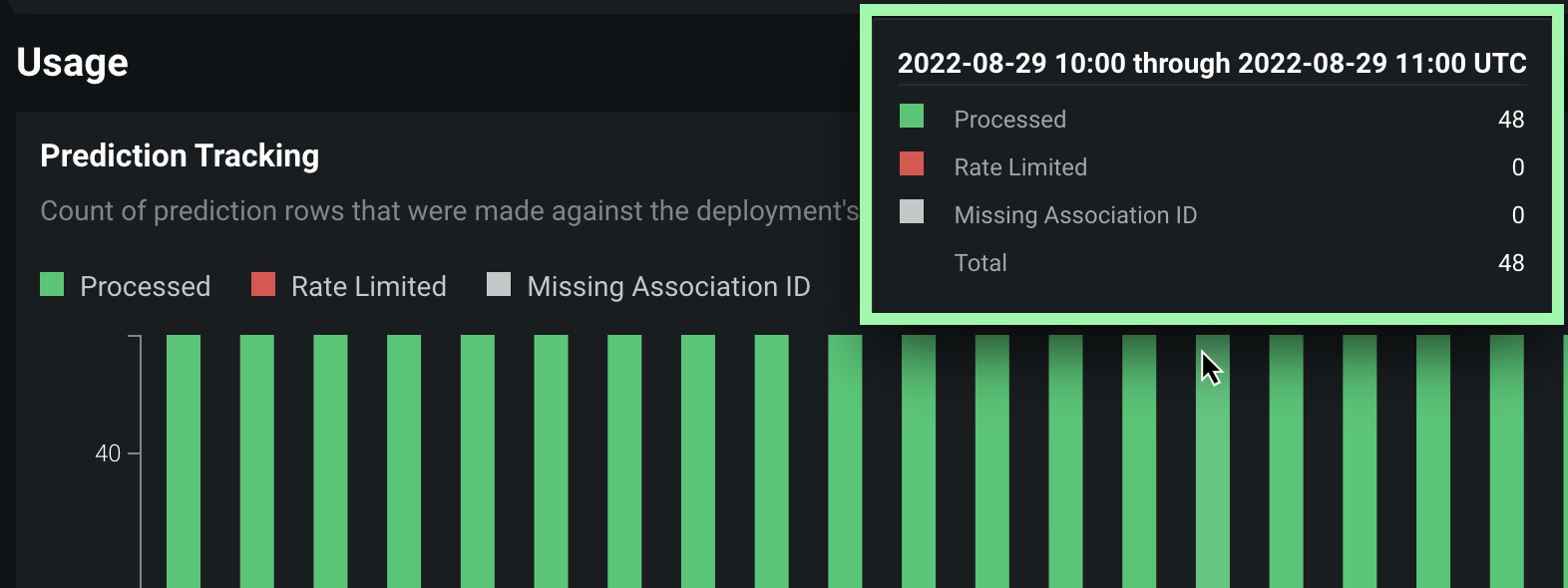
Task: Click the Usage section heading
Action: coord(73,63)
